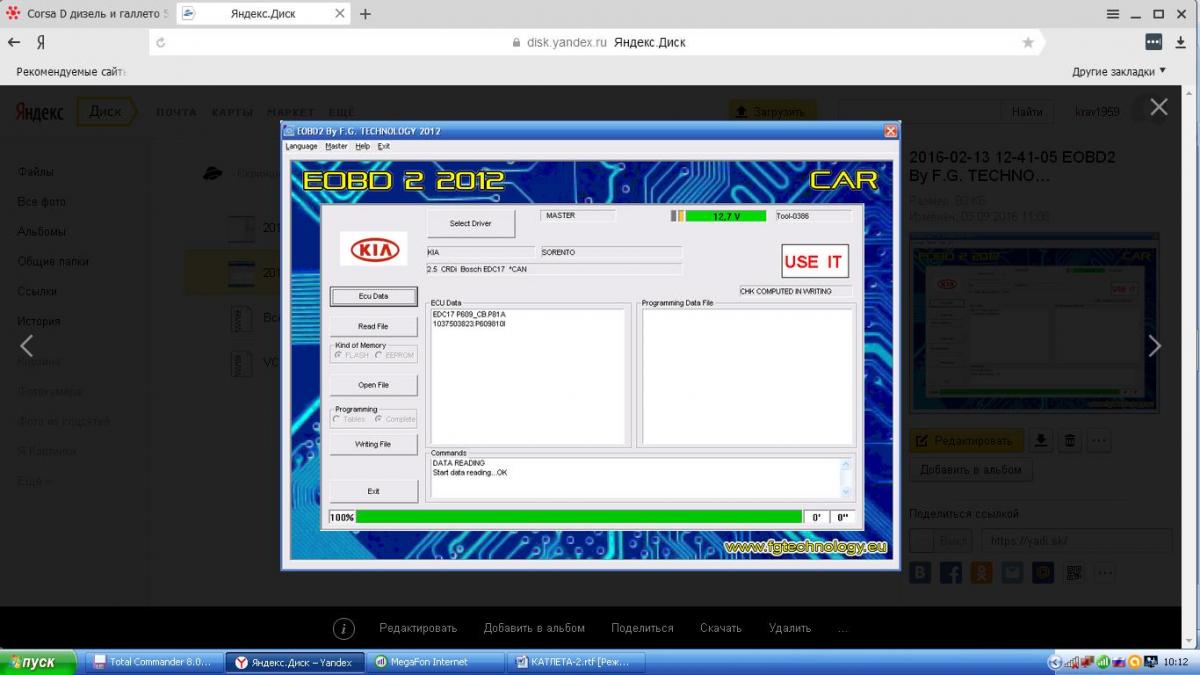Select the EEPROM memory radio button
This screenshot has width=1200, height=675.
click(378, 355)
